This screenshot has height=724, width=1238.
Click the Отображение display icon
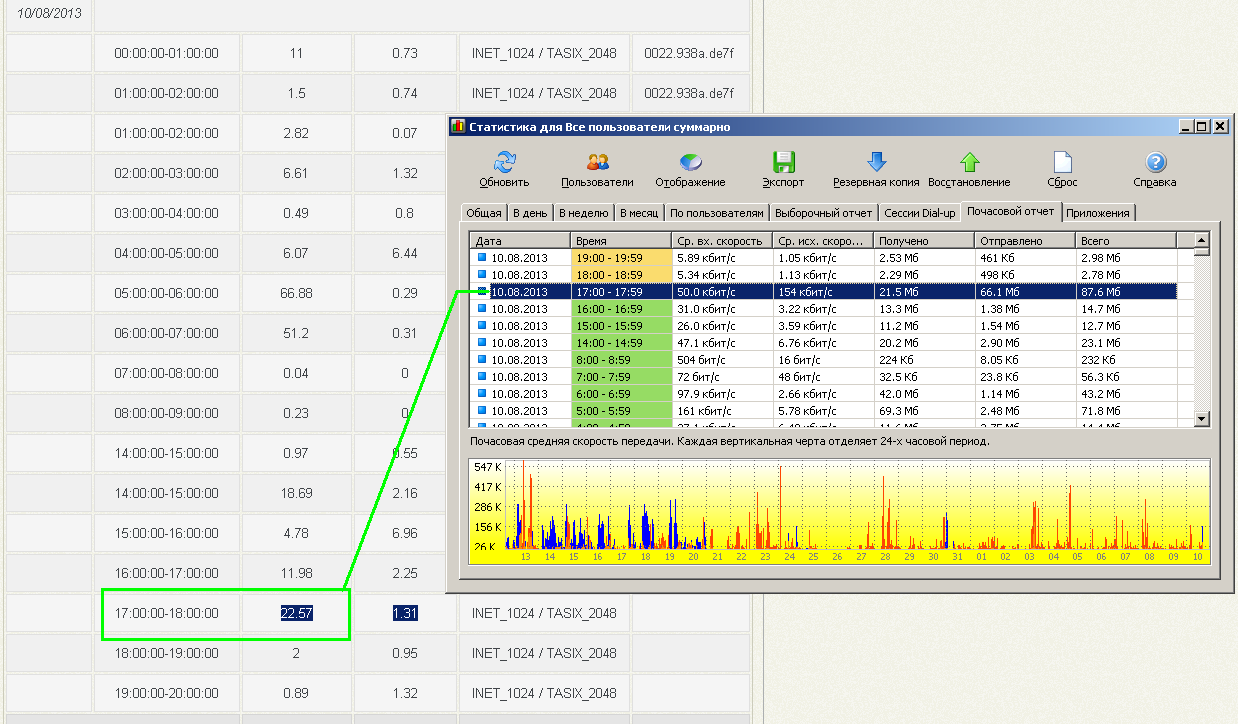[x=690, y=162]
